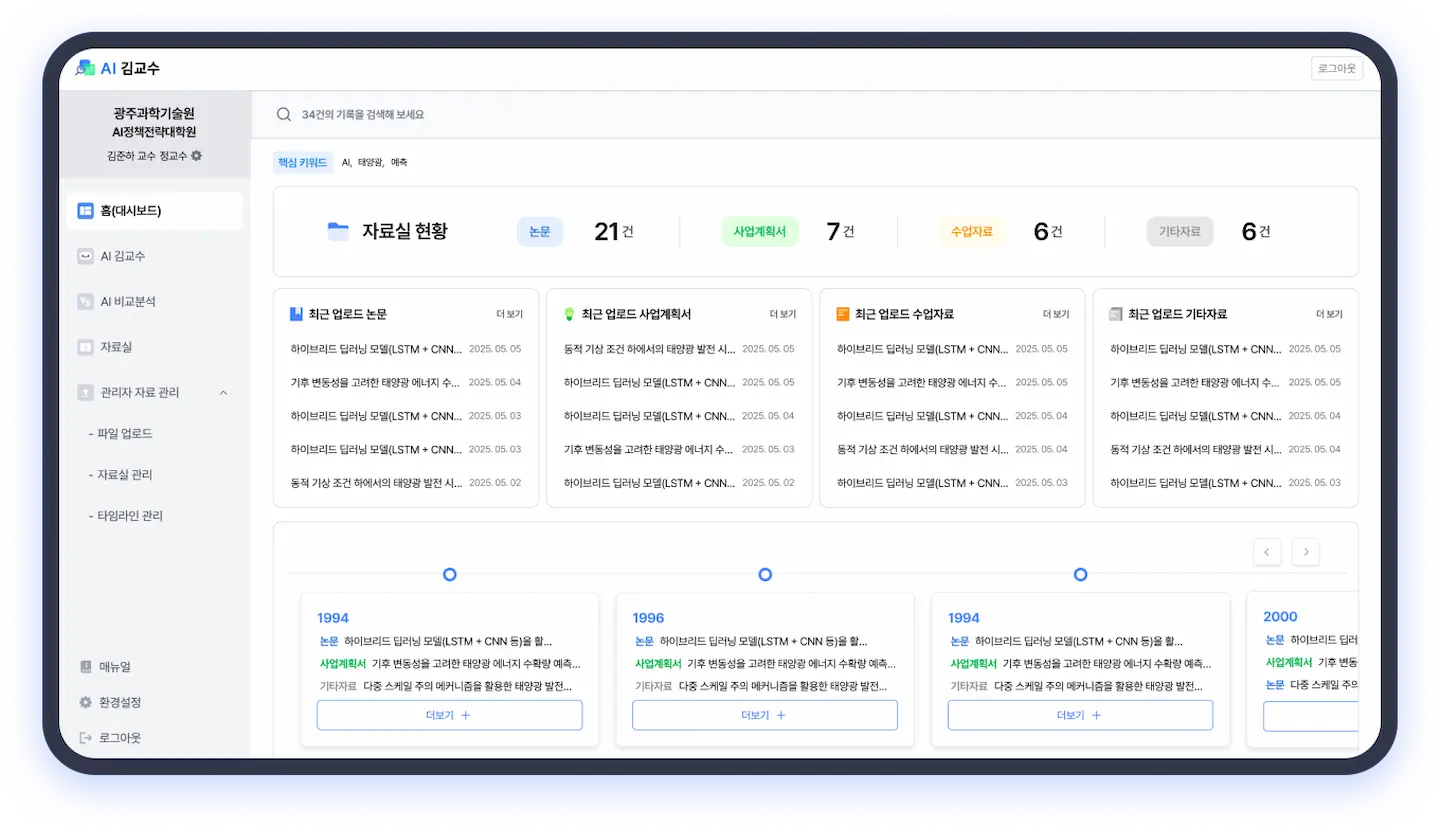Click the search magnifier icon

pos(284,115)
